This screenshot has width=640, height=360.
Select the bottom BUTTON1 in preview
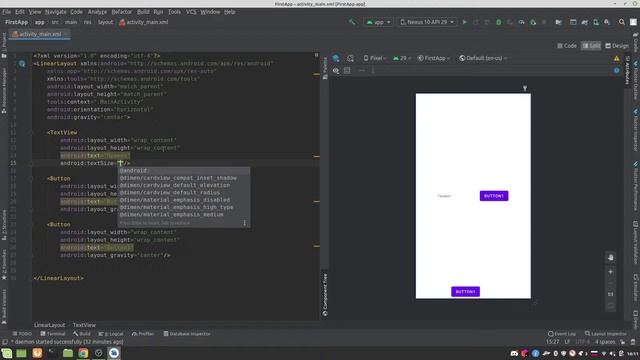(465, 291)
